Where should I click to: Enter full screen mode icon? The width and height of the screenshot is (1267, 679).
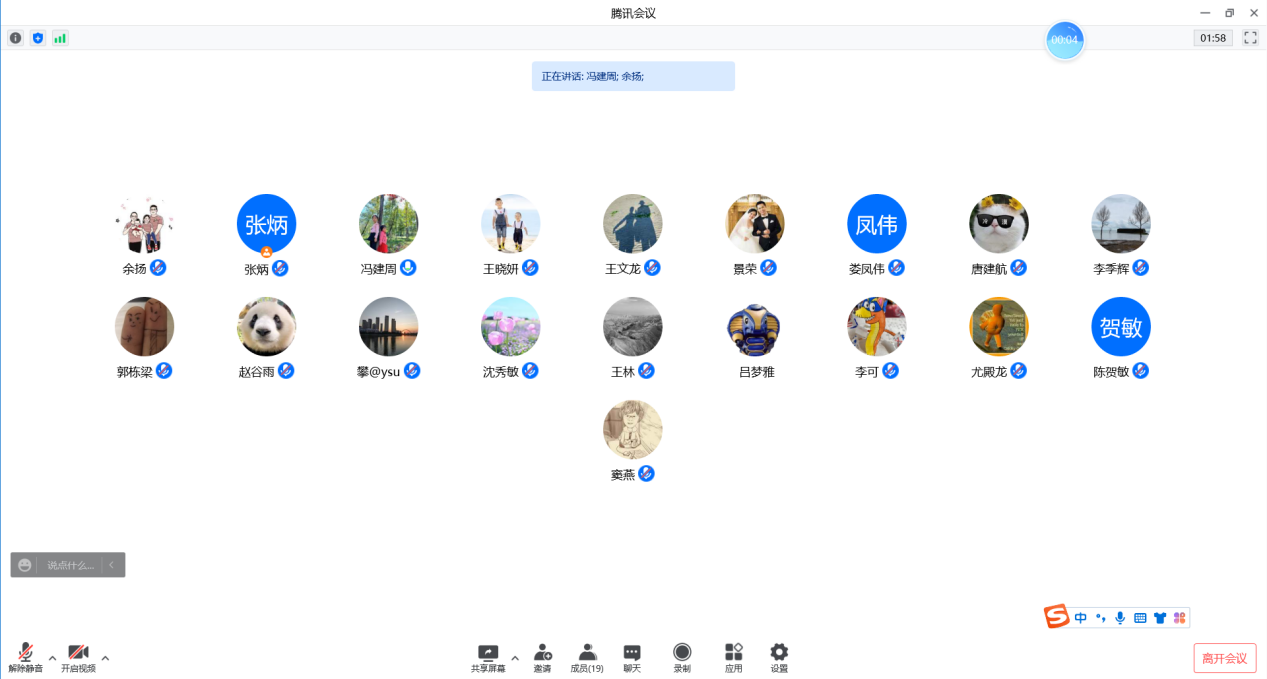1250,38
